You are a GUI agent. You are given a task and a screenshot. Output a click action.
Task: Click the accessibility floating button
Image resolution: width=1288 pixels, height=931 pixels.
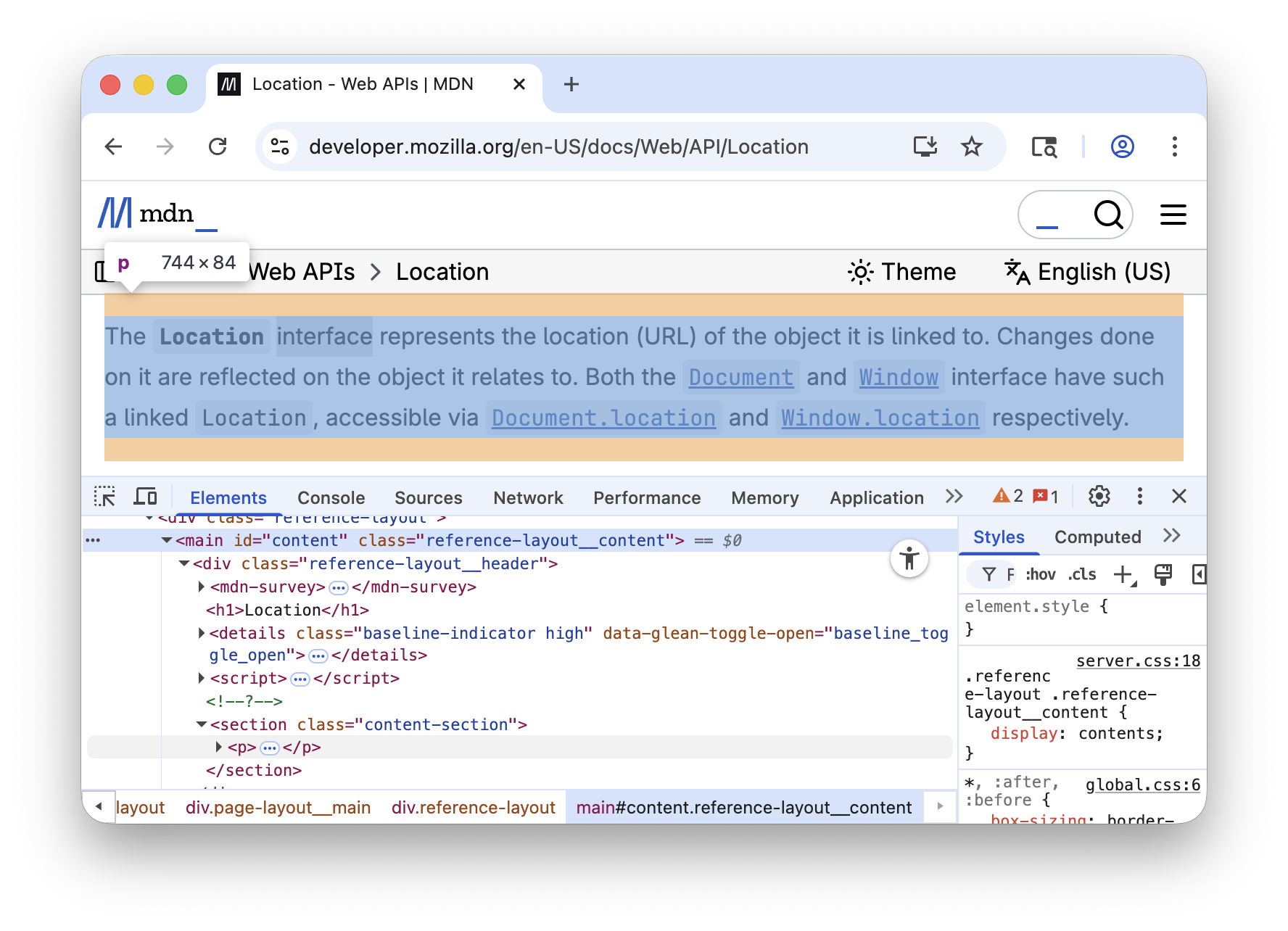click(x=909, y=559)
